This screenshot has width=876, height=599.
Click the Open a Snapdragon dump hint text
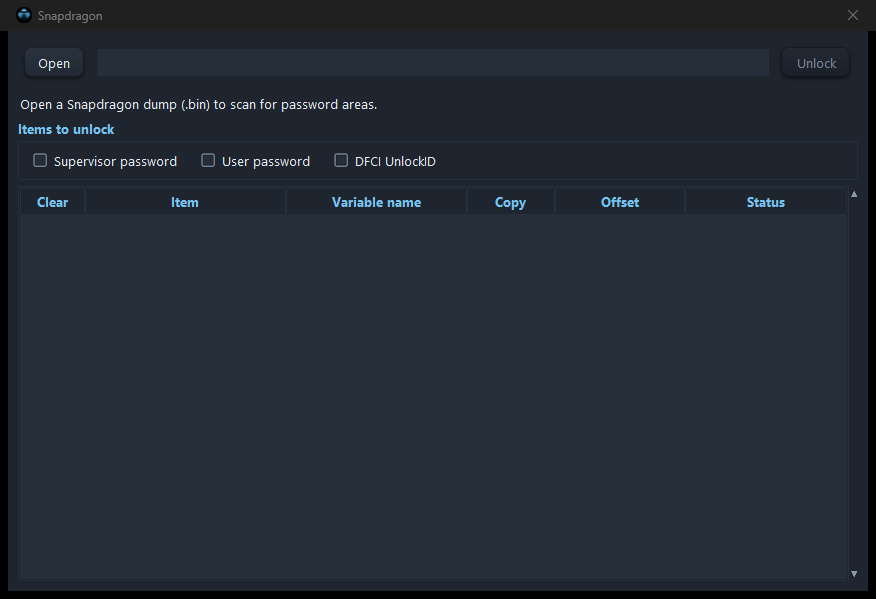[x=198, y=104]
